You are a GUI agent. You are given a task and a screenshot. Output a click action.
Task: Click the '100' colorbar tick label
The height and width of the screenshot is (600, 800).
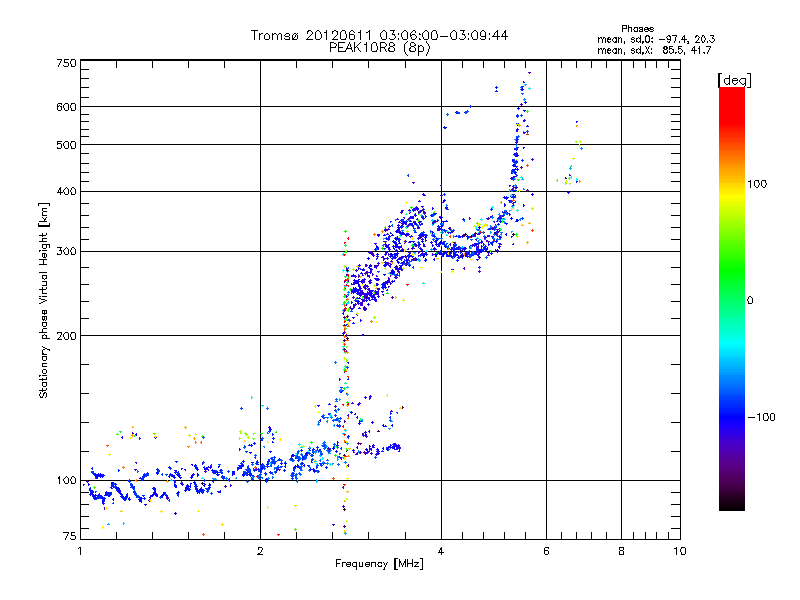coord(757,184)
